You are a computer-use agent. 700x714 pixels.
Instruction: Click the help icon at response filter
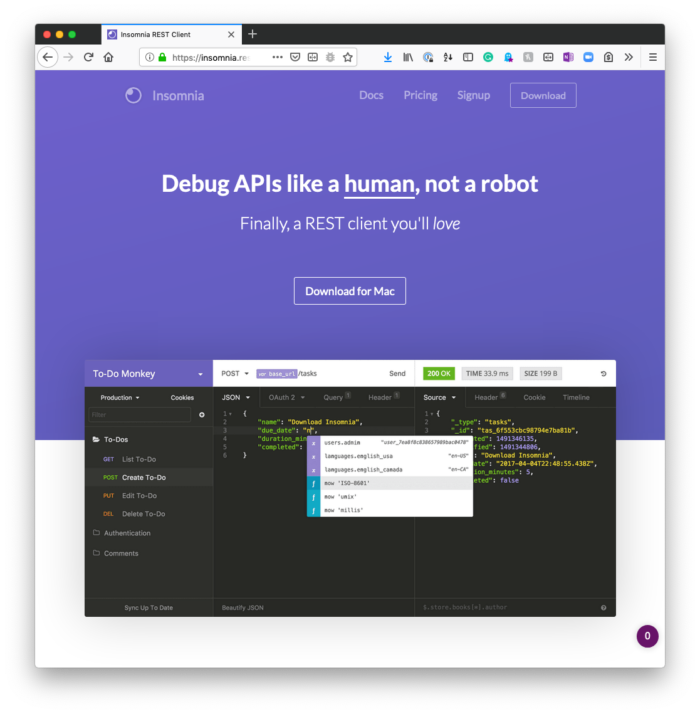[603, 607]
